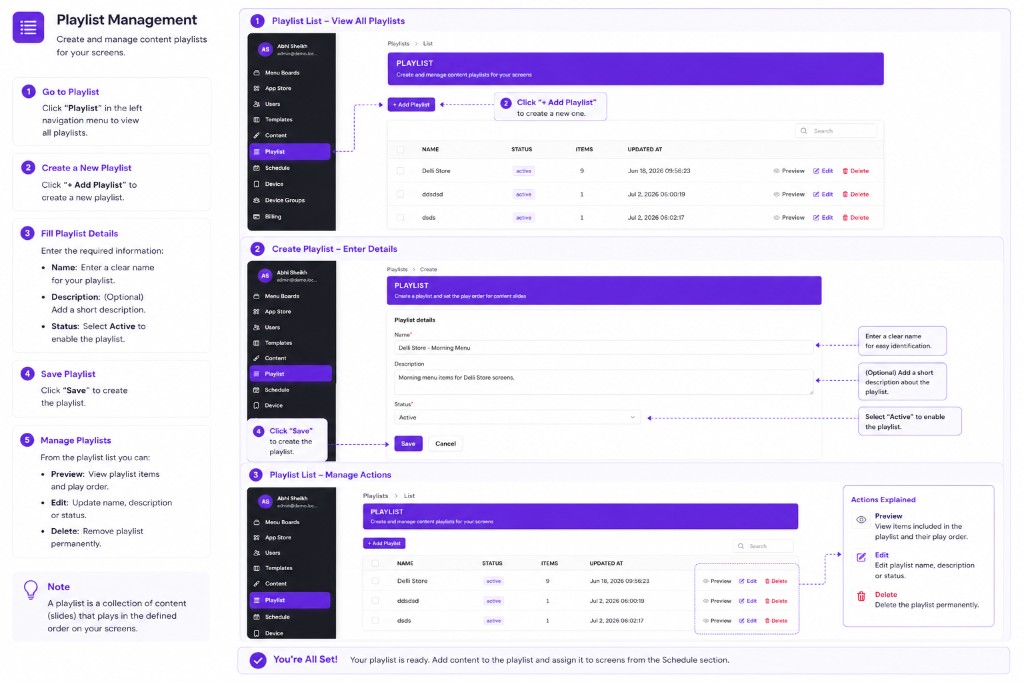Click 'Jun 18, 2026 09:56:23' in View All Playlists
This screenshot has height=682, width=1024.
tap(659, 170)
